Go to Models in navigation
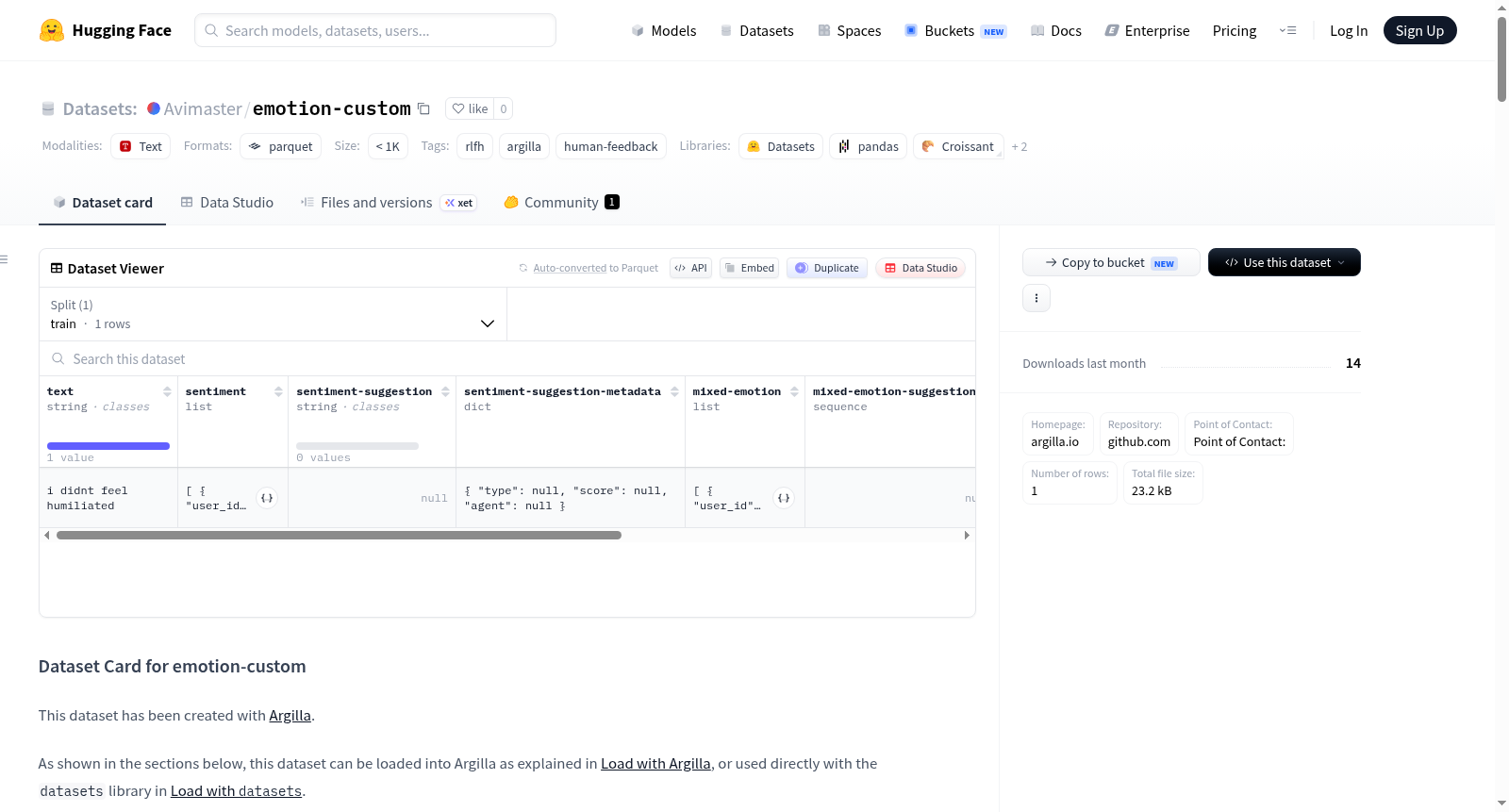This screenshot has width=1509, height=812. point(664,31)
